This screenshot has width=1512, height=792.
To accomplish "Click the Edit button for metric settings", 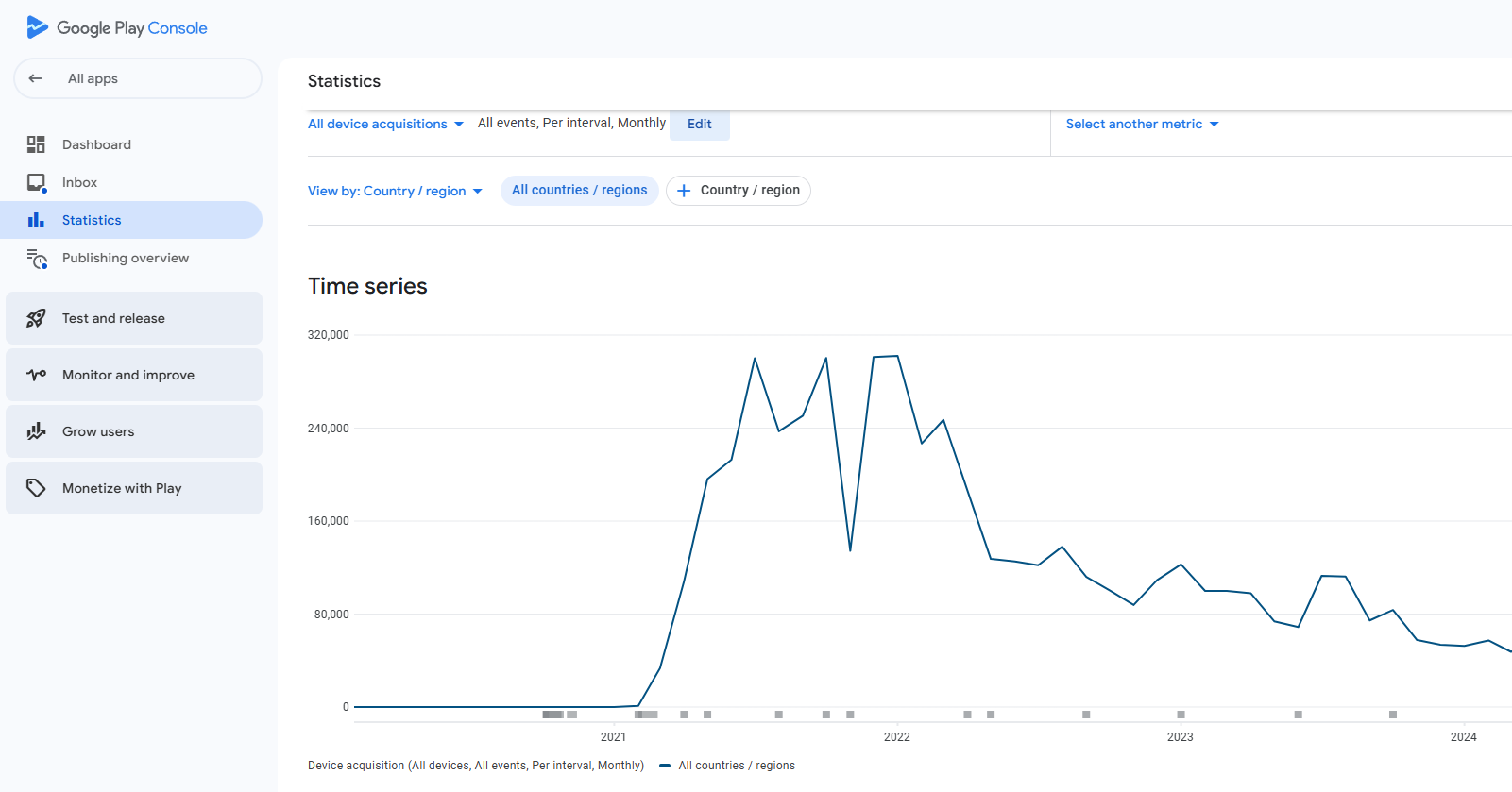I will click(x=700, y=124).
